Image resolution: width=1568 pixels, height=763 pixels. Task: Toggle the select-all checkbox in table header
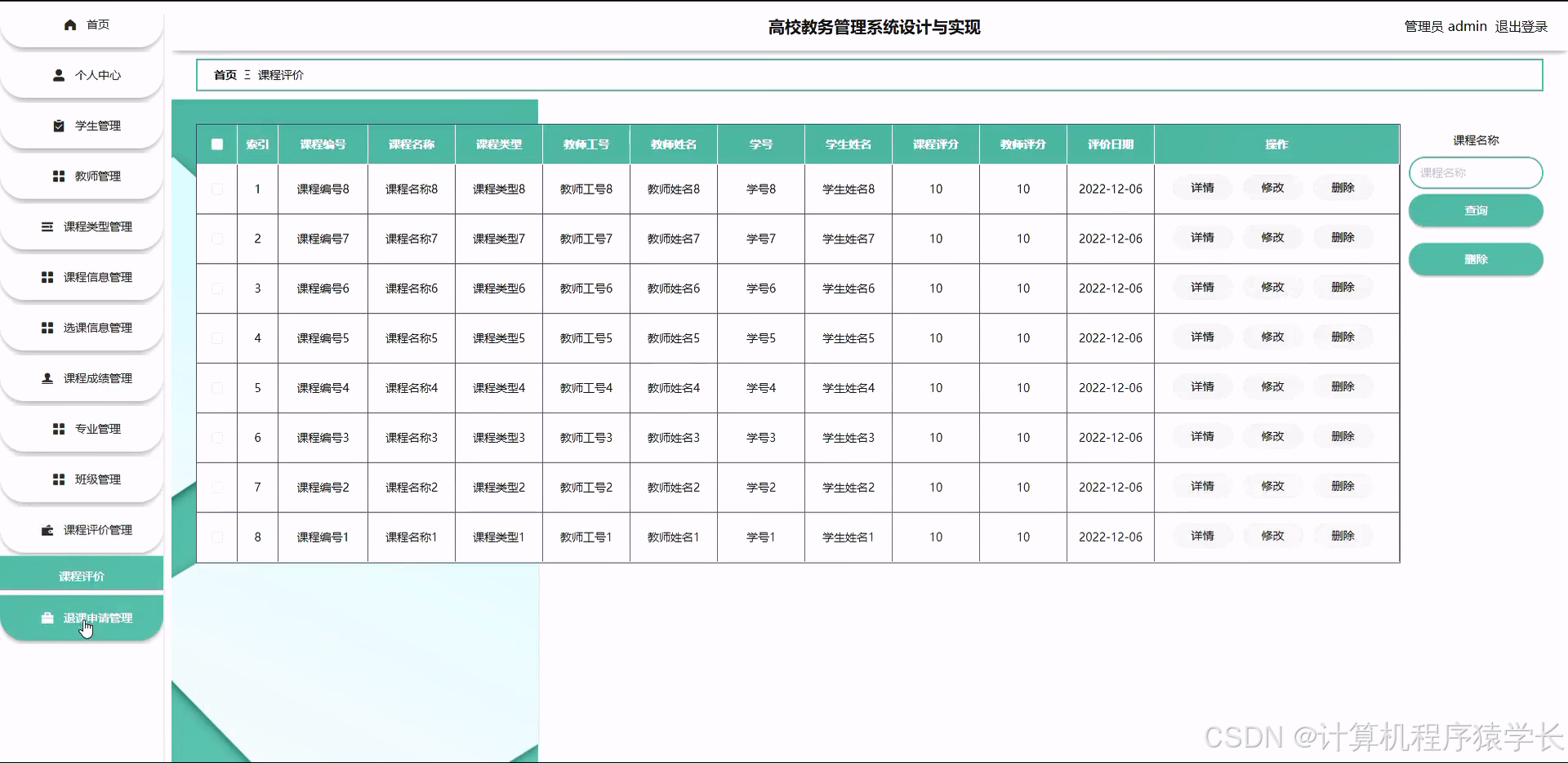(x=217, y=144)
